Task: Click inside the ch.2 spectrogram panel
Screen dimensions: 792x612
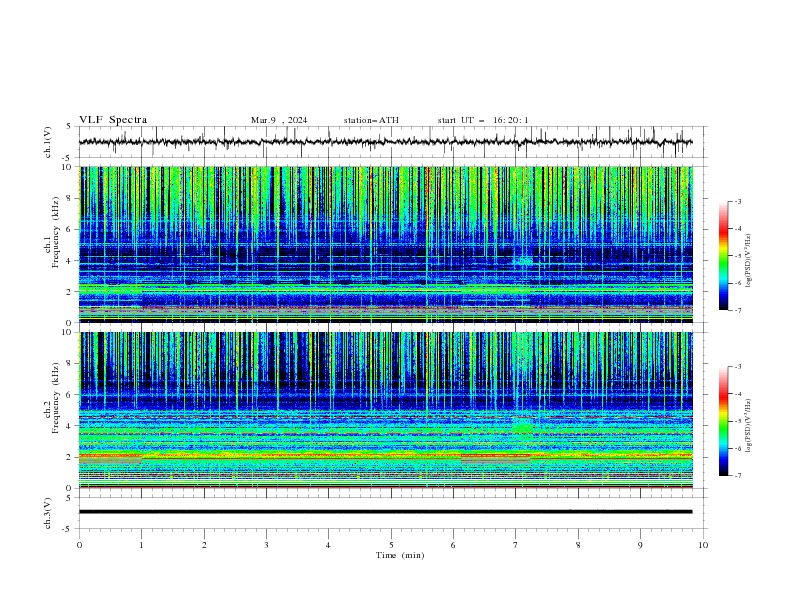Action: tap(386, 410)
